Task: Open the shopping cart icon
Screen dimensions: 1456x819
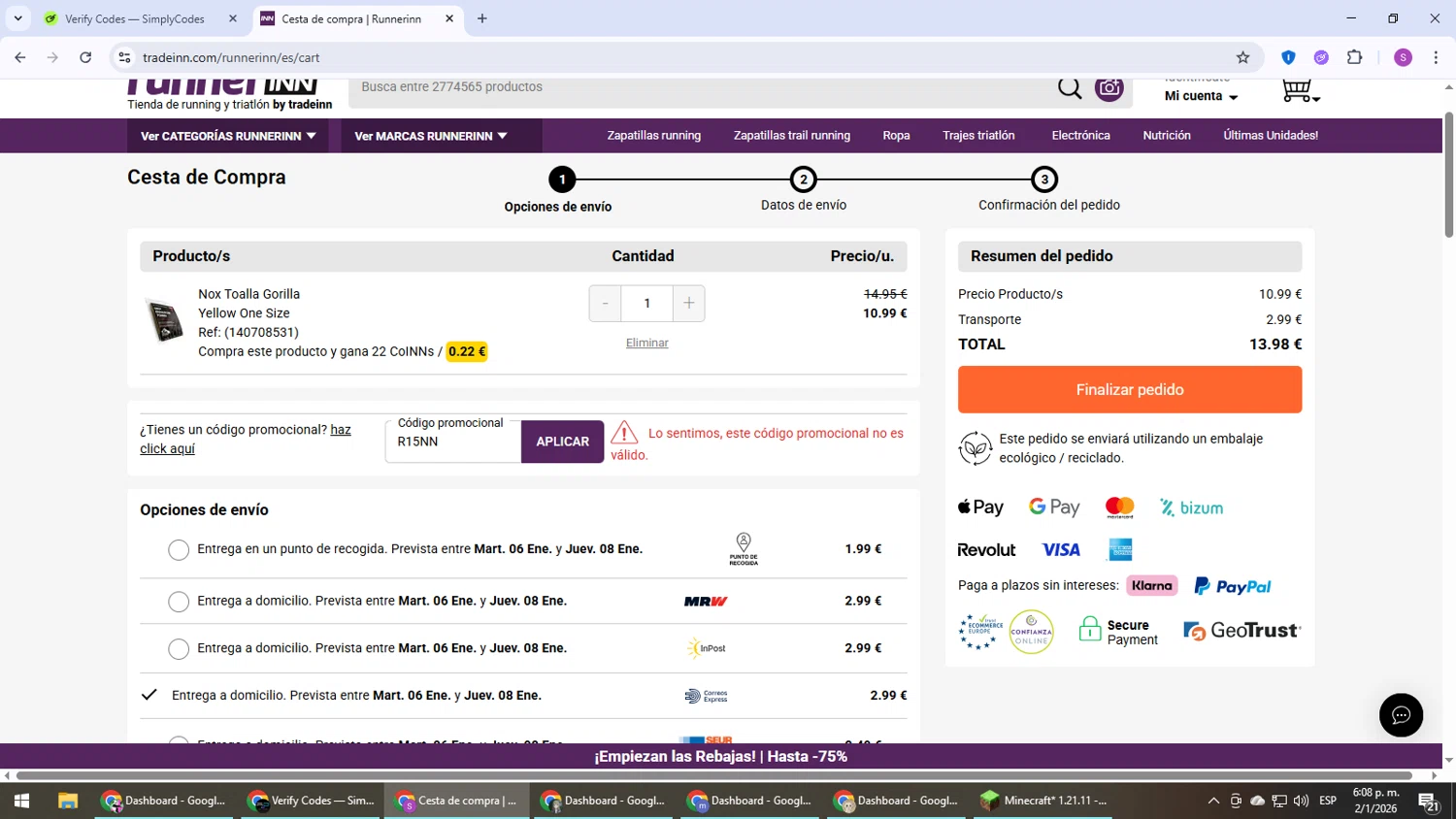Action: (1300, 91)
